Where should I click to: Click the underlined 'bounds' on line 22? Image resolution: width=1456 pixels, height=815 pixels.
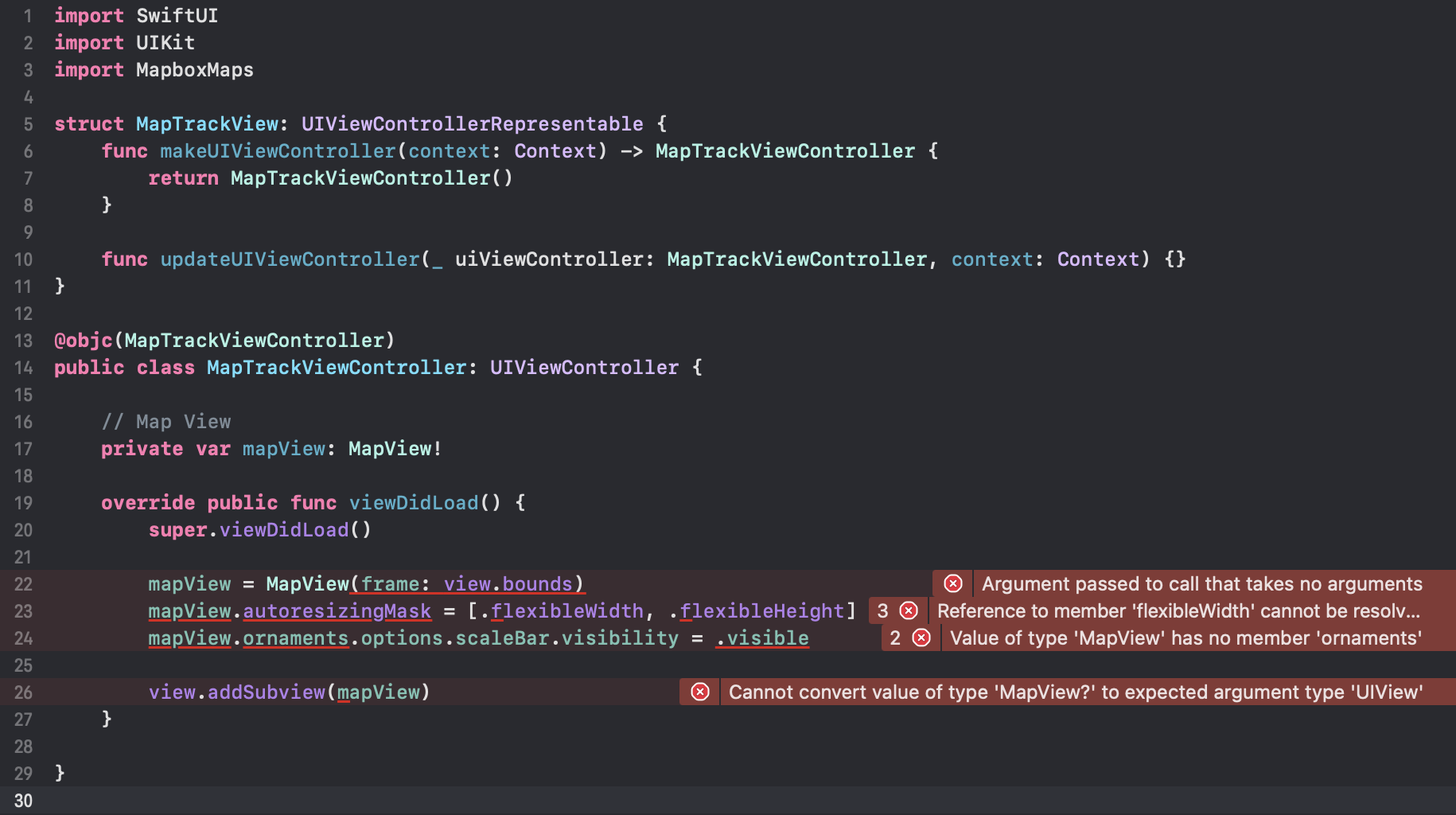pos(539,583)
